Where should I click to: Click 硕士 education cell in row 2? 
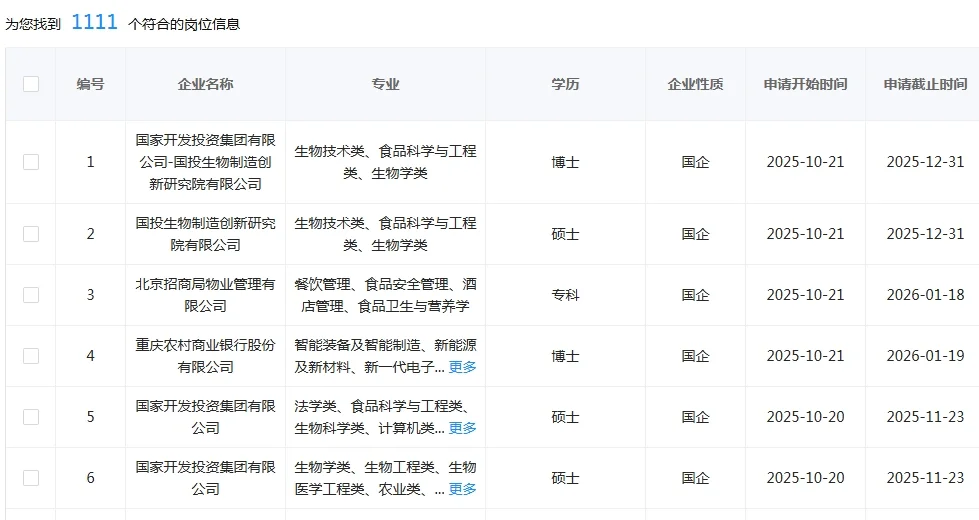(565, 234)
